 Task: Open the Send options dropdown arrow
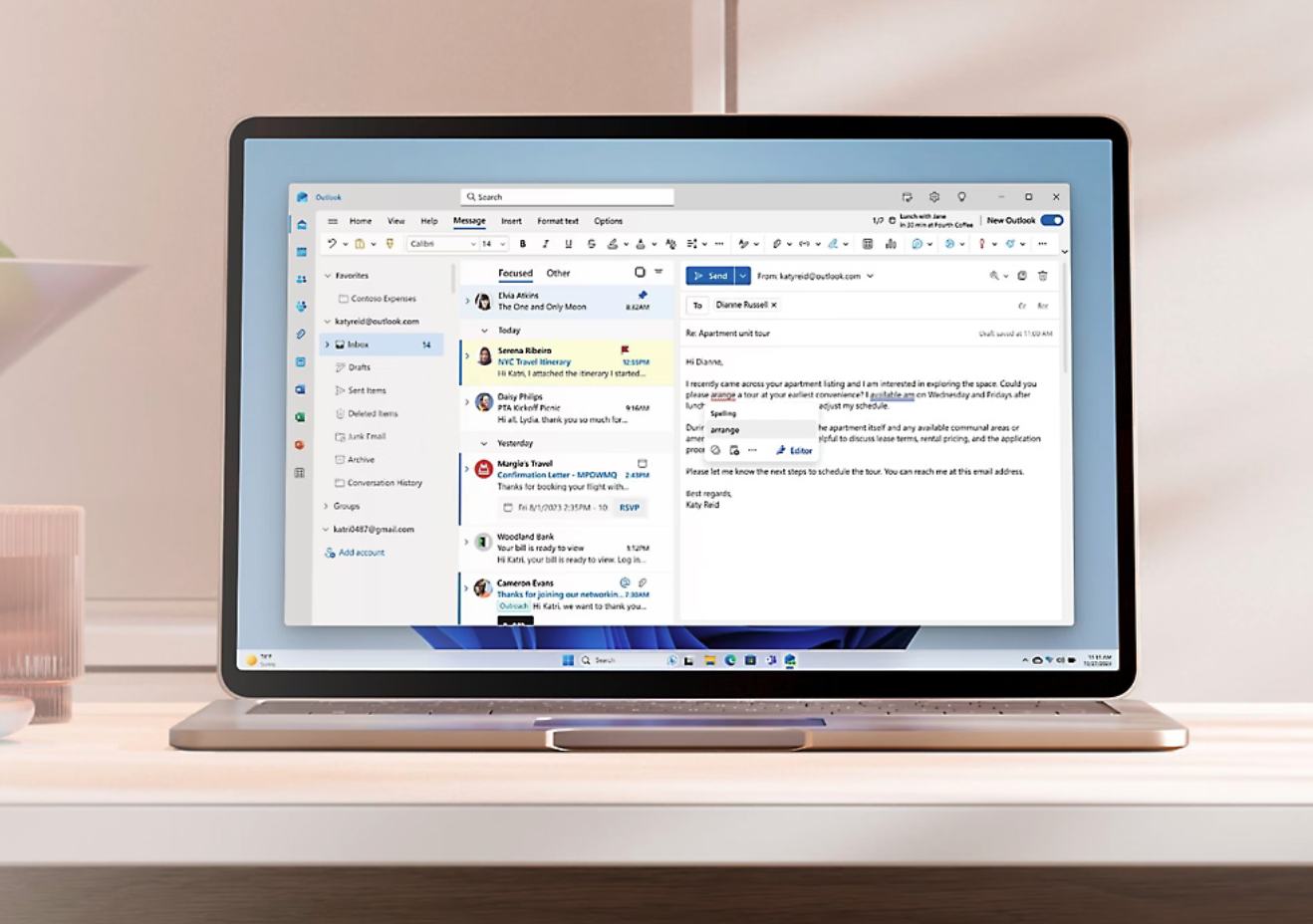coord(743,276)
